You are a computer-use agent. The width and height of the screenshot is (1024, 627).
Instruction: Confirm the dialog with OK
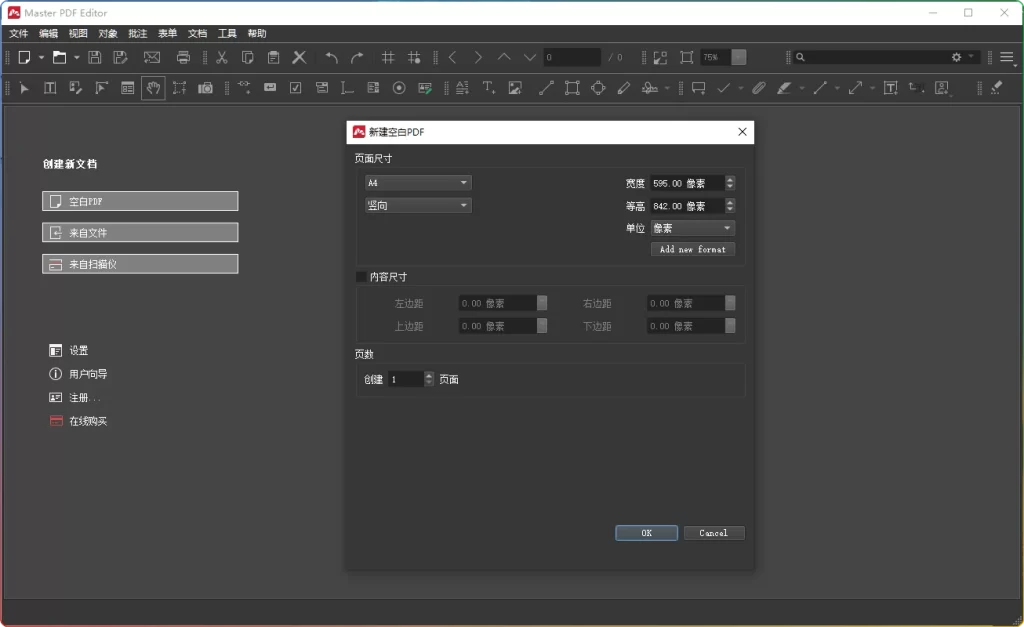click(x=645, y=533)
